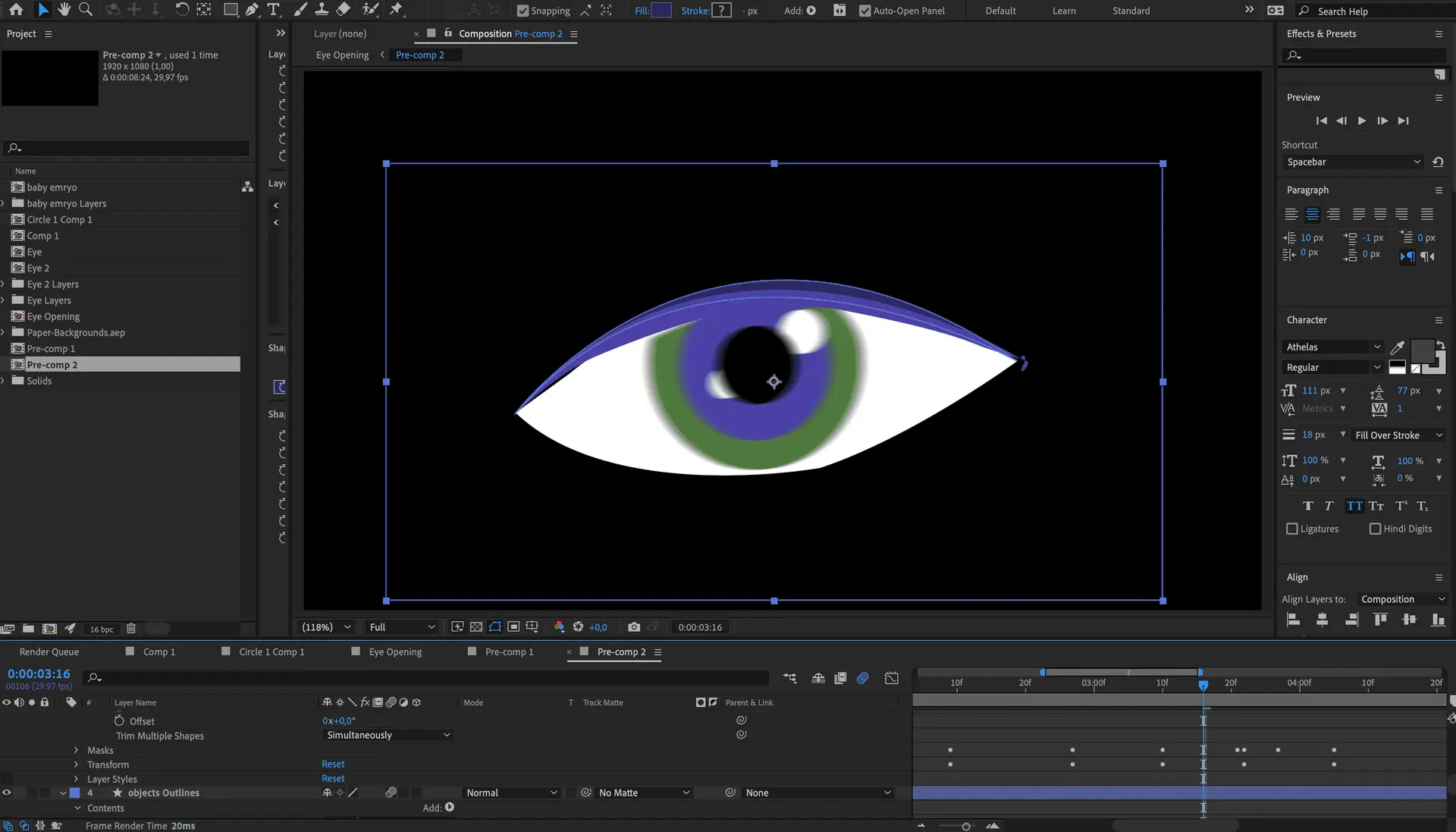Take a snapshot with the camera icon

click(x=634, y=627)
